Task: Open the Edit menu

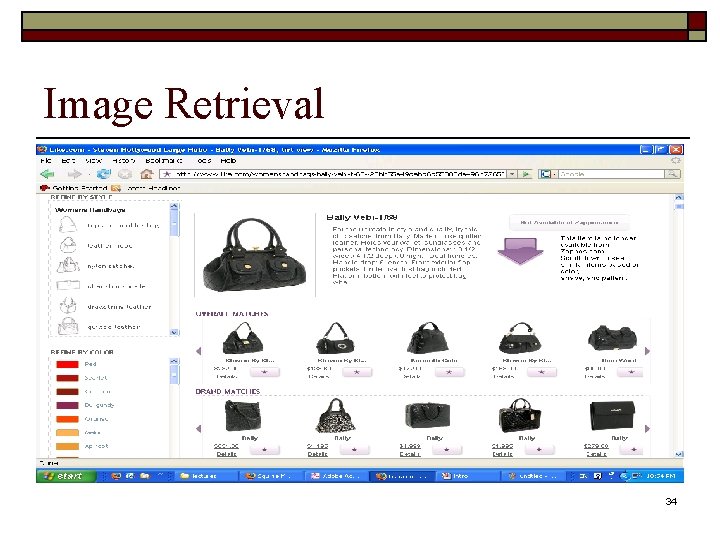Action: (x=68, y=161)
